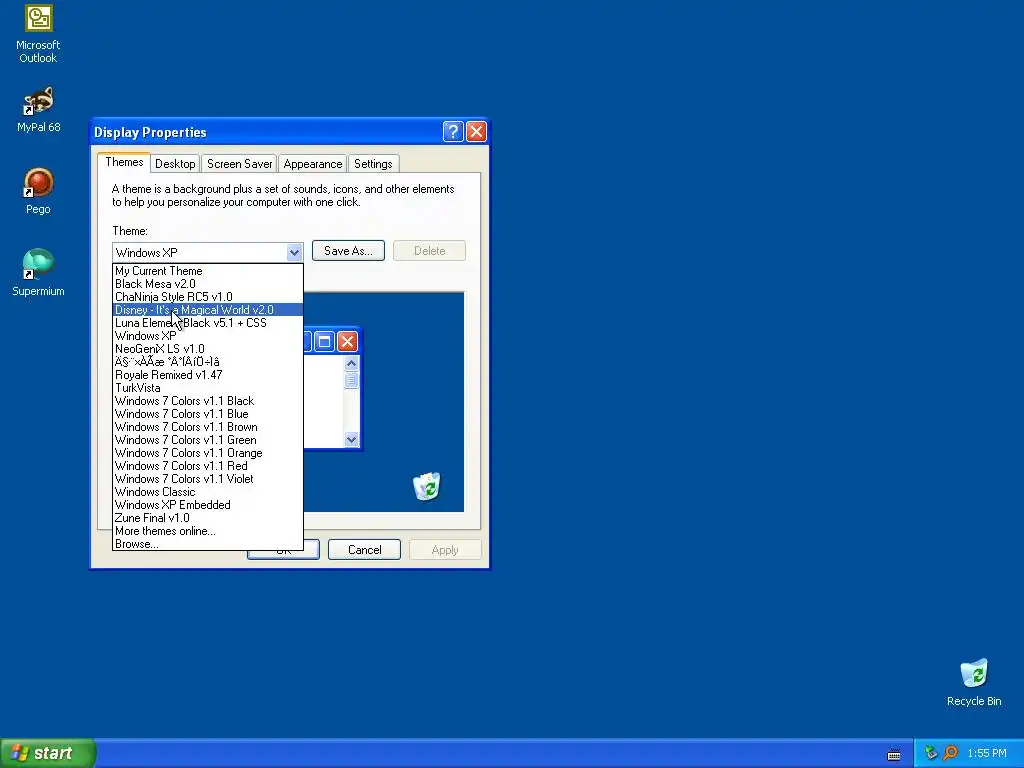Switch to the Settings tab

(x=373, y=164)
